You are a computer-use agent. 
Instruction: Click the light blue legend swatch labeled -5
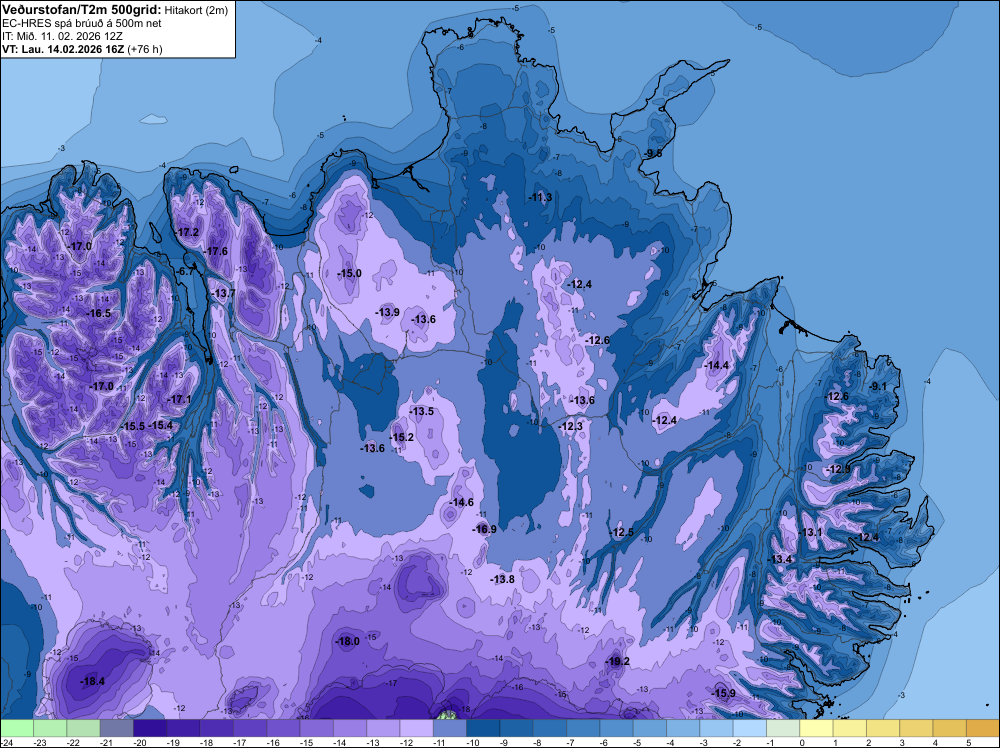649,728
